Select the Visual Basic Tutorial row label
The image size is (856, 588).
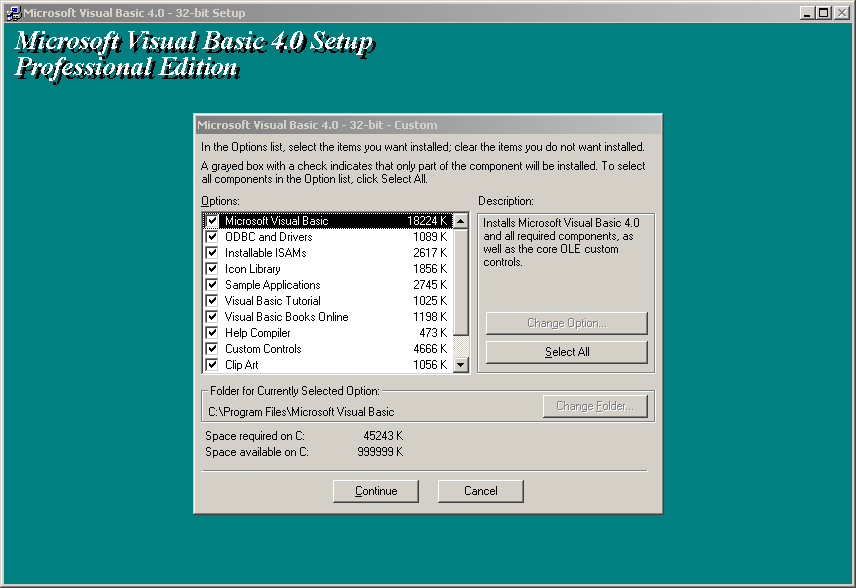point(272,301)
